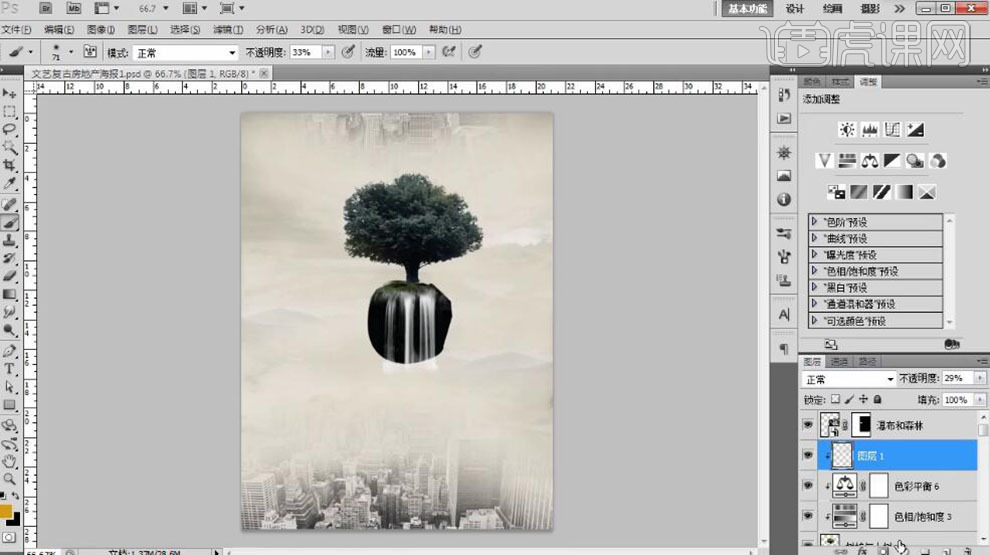Close the 文艺复古房地产海报1.psd document tab

pos(264,73)
